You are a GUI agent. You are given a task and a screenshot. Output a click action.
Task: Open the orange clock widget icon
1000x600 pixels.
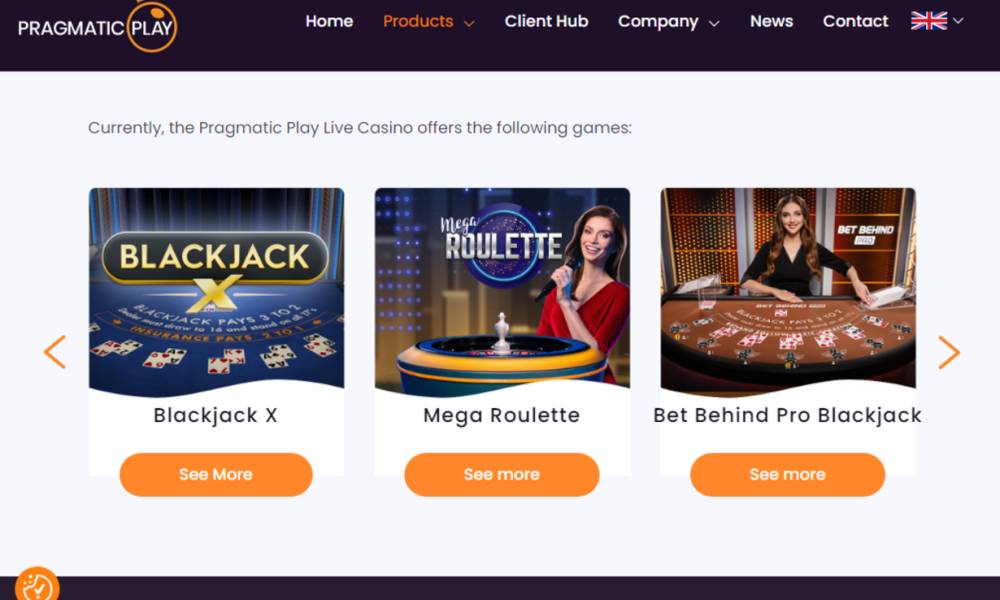click(x=37, y=585)
